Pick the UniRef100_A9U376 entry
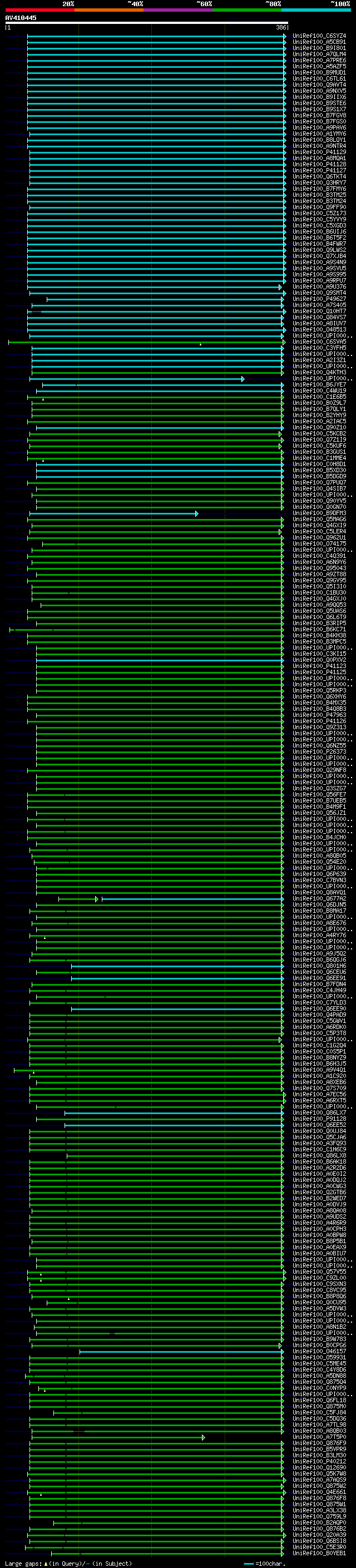Screen dimensions: 356x1568 click(319, 286)
